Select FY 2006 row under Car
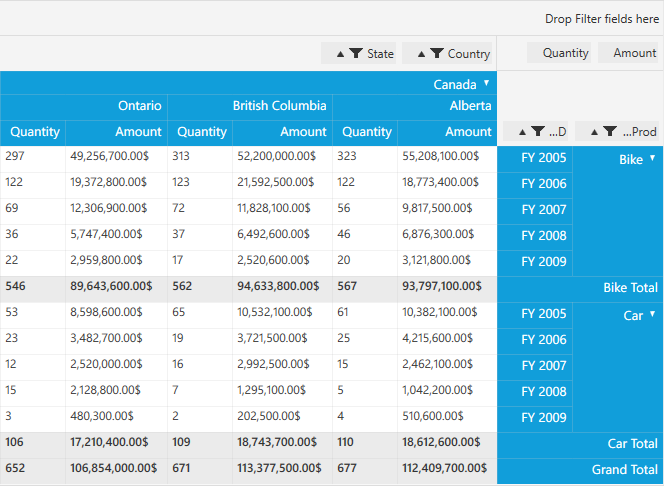 [x=535, y=340]
